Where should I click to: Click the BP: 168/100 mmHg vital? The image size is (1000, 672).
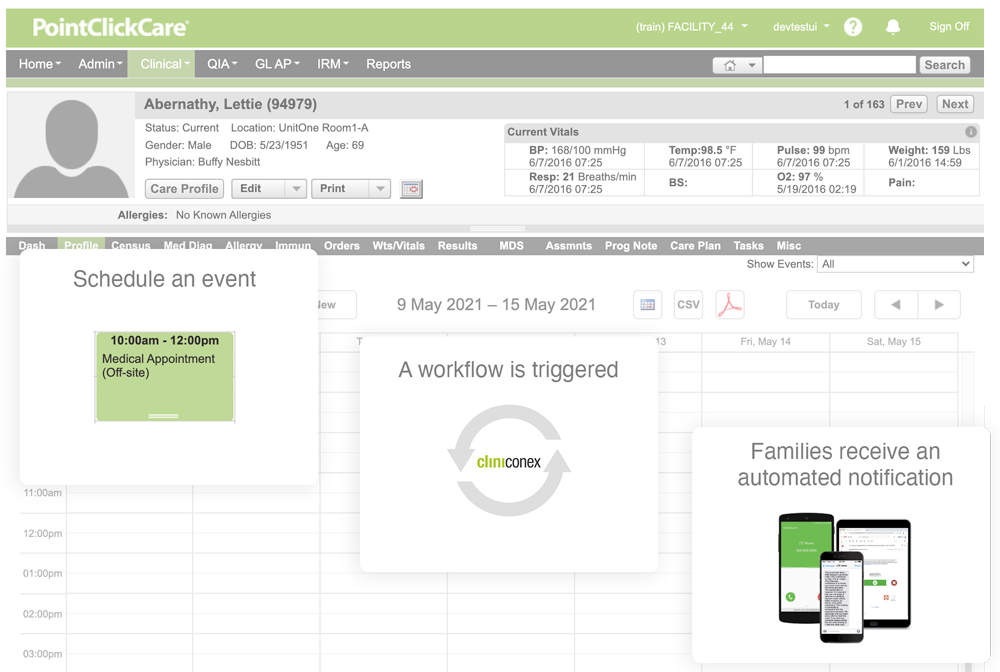pos(577,150)
